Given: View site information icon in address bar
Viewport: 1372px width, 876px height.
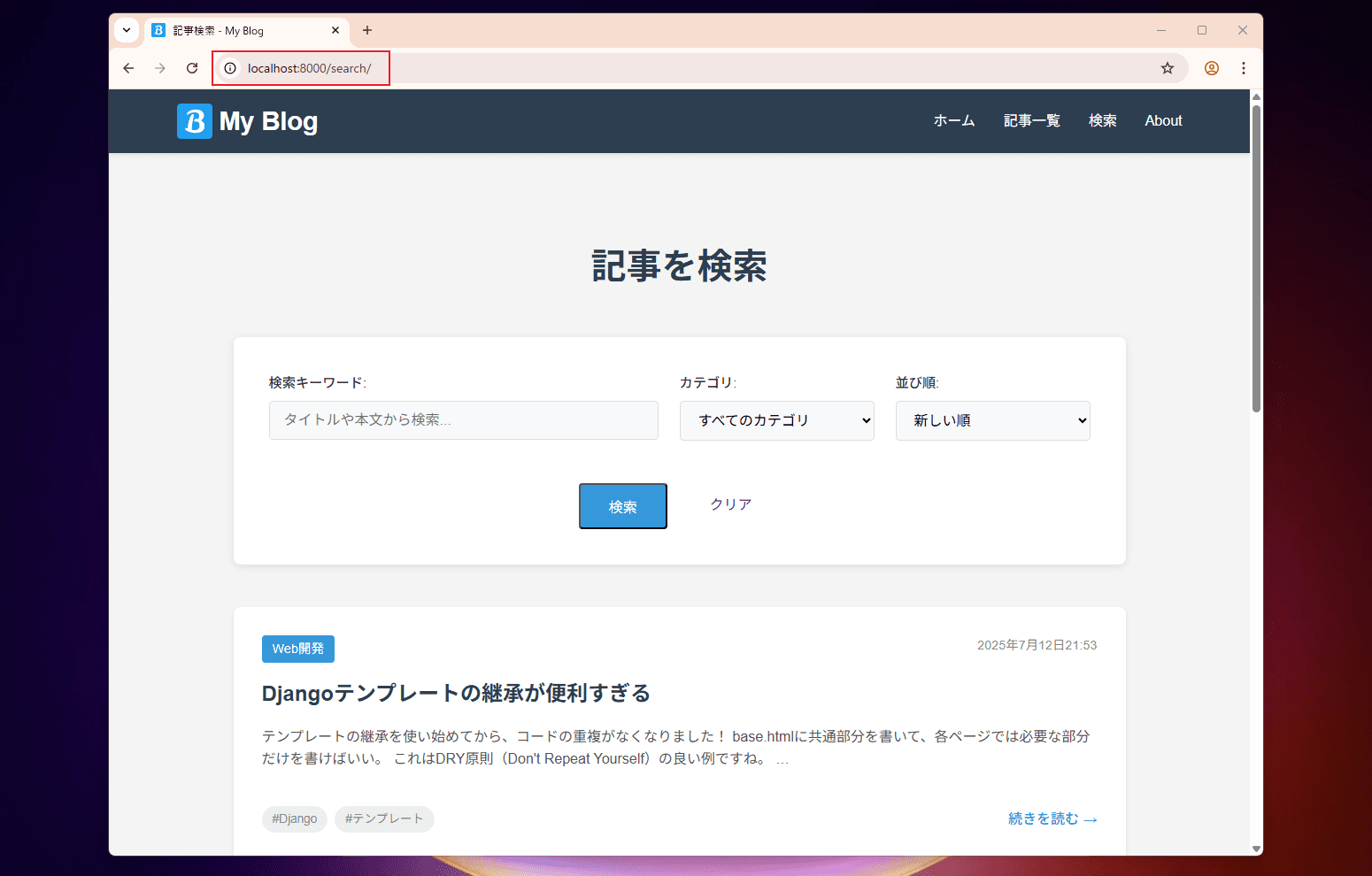Looking at the screenshot, I should click(x=230, y=68).
